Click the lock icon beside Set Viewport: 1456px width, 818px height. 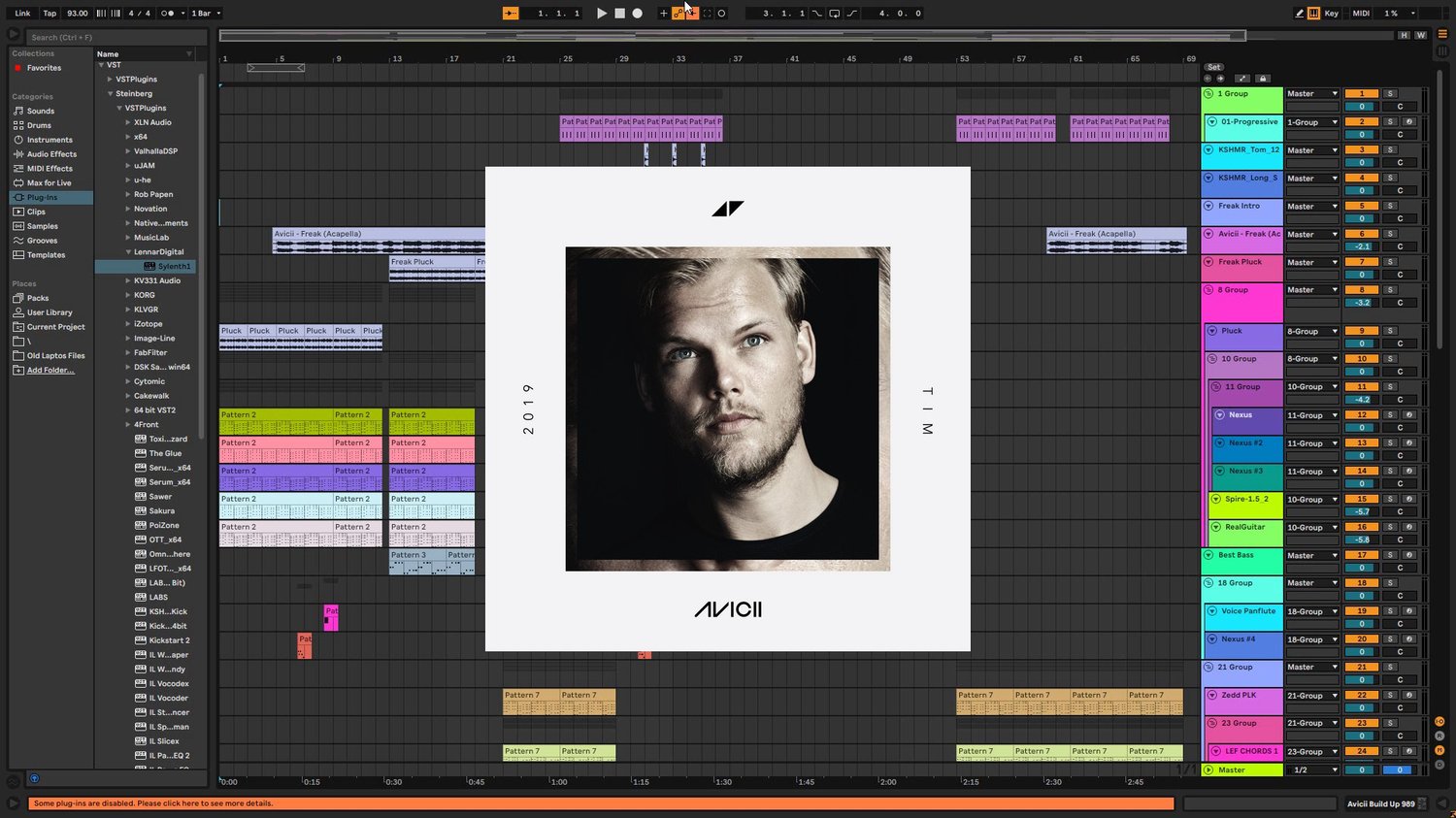click(1263, 79)
